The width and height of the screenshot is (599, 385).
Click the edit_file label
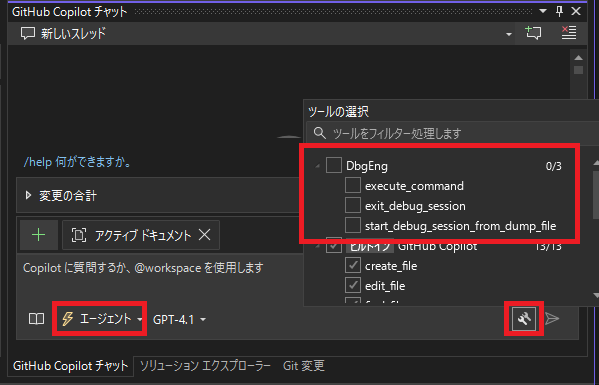pos(385,286)
